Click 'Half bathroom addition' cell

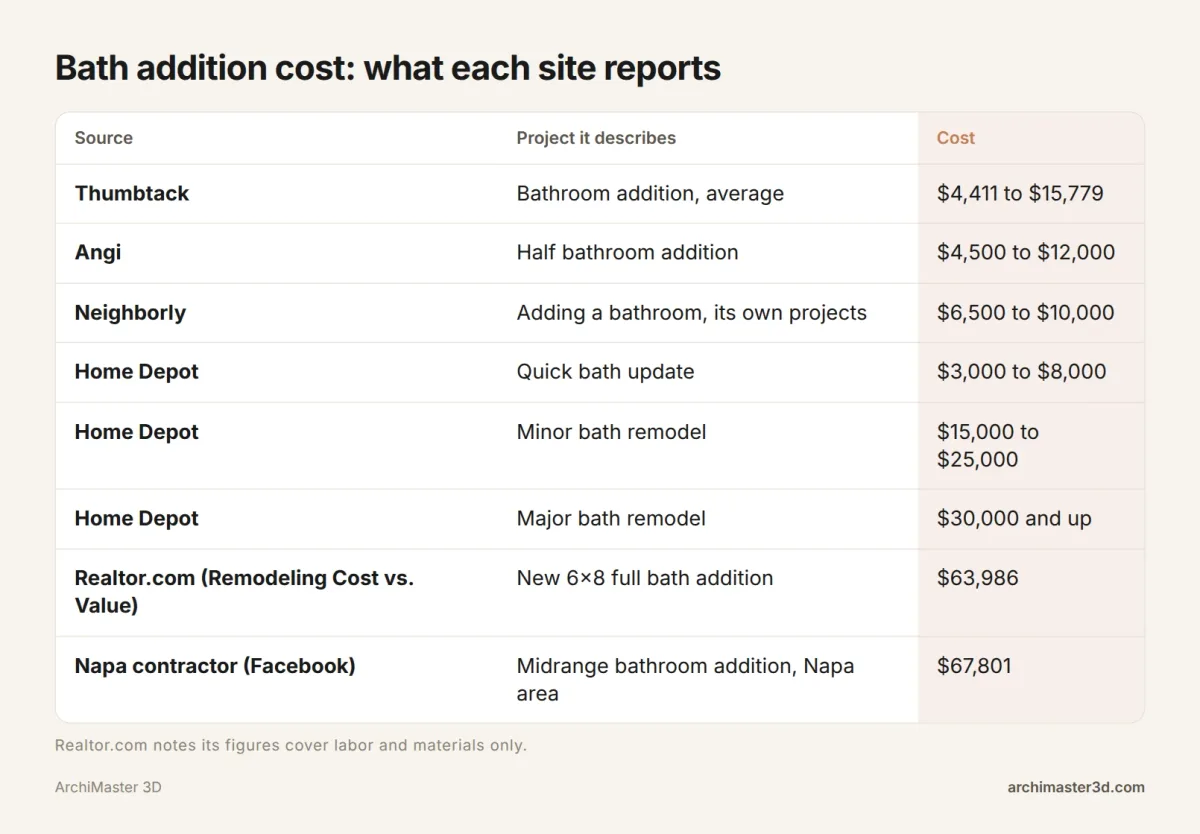click(627, 253)
